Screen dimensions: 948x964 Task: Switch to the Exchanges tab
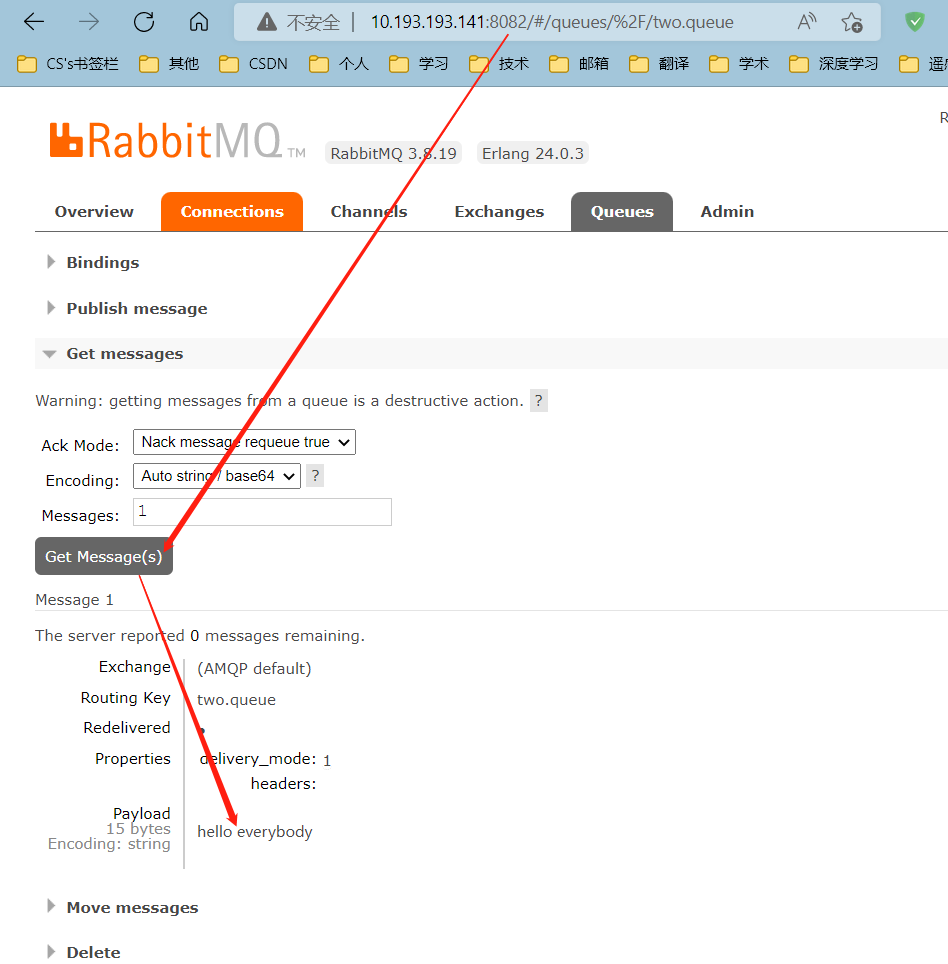(499, 211)
